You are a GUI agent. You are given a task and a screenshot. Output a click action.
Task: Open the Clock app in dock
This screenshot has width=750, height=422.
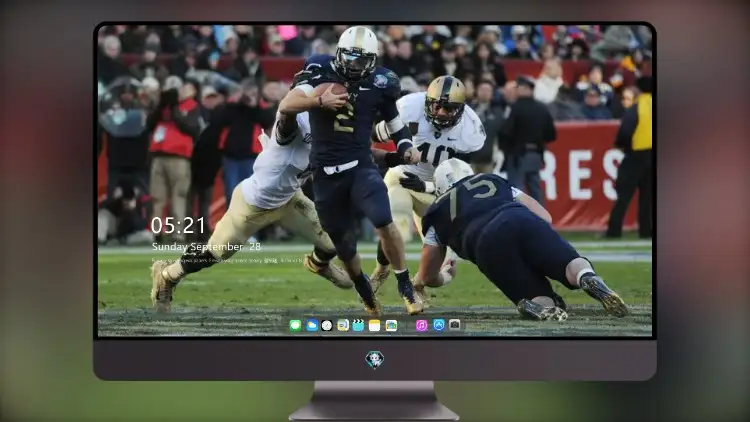tap(327, 326)
